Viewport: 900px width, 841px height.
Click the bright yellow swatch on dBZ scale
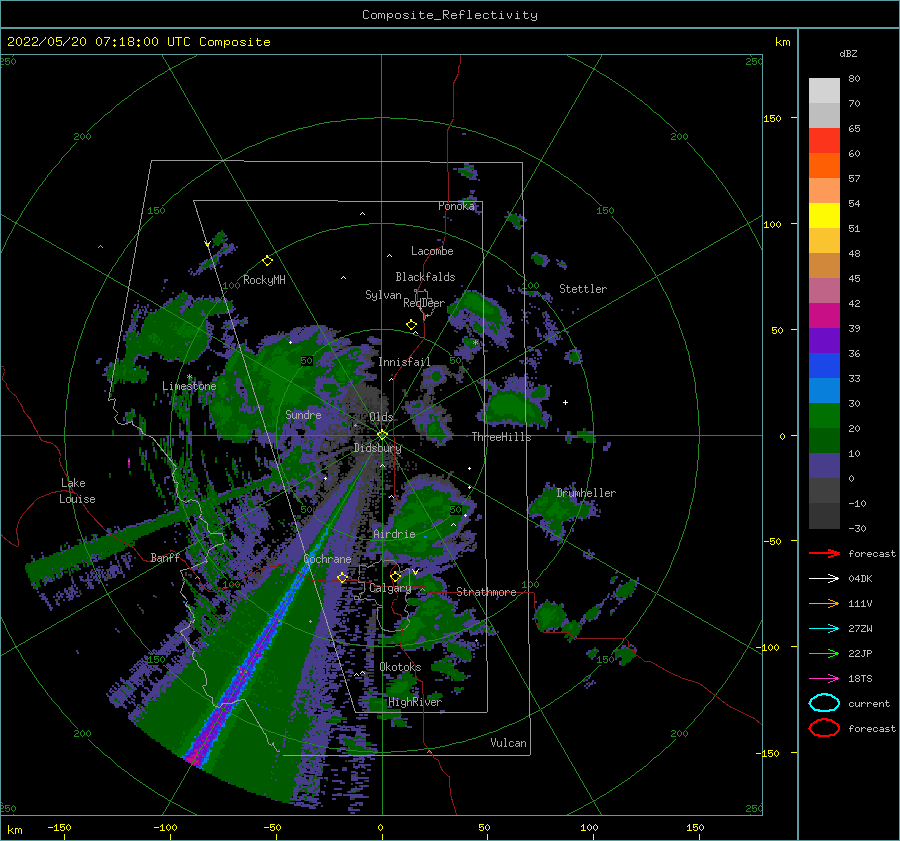(824, 216)
